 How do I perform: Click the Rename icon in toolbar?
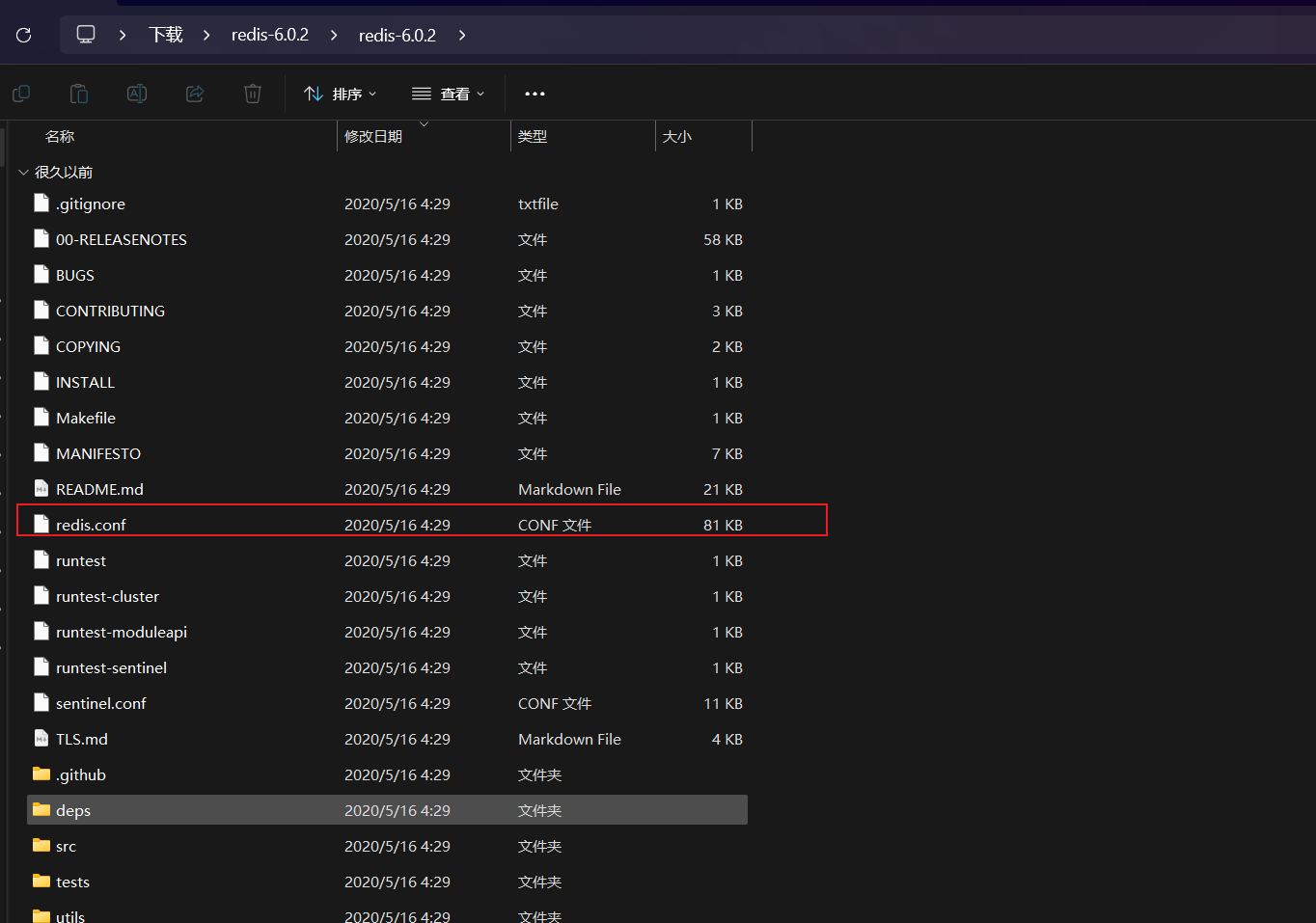137,94
